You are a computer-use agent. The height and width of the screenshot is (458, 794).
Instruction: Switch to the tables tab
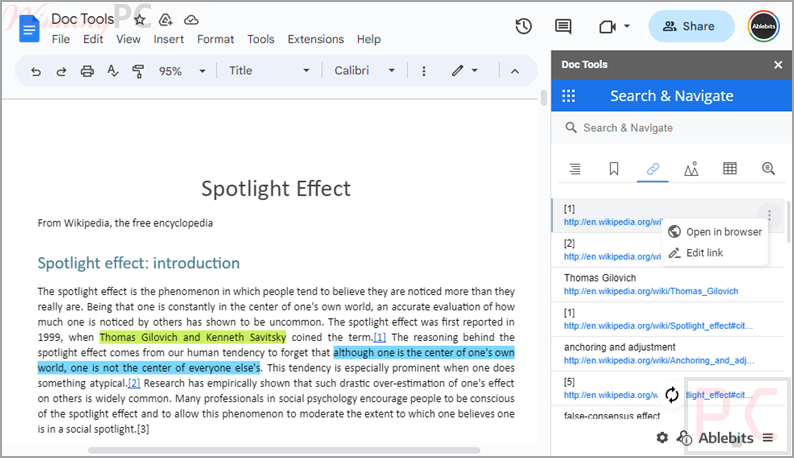730,169
